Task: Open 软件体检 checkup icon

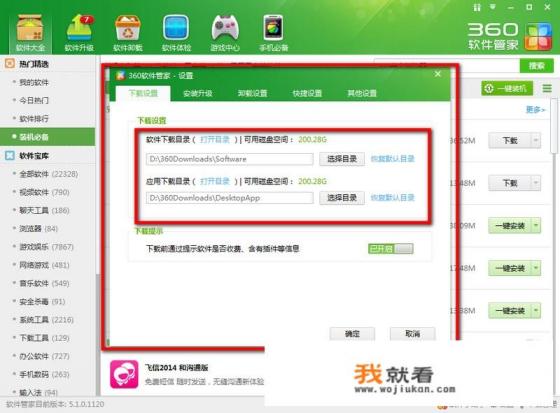Action: [x=176, y=33]
